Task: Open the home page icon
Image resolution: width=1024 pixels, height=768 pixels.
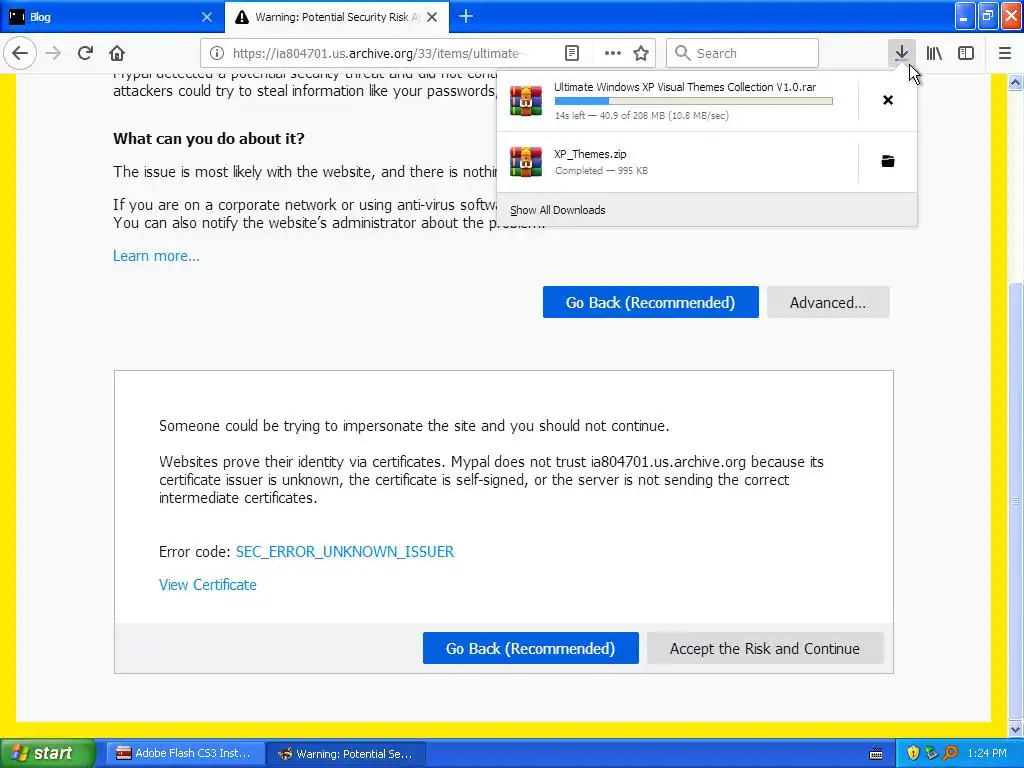Action: [x=117, y=53]
